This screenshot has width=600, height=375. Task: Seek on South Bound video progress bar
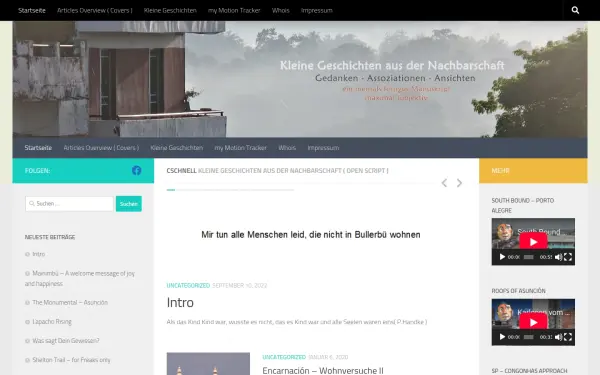(x=529, y=257)
